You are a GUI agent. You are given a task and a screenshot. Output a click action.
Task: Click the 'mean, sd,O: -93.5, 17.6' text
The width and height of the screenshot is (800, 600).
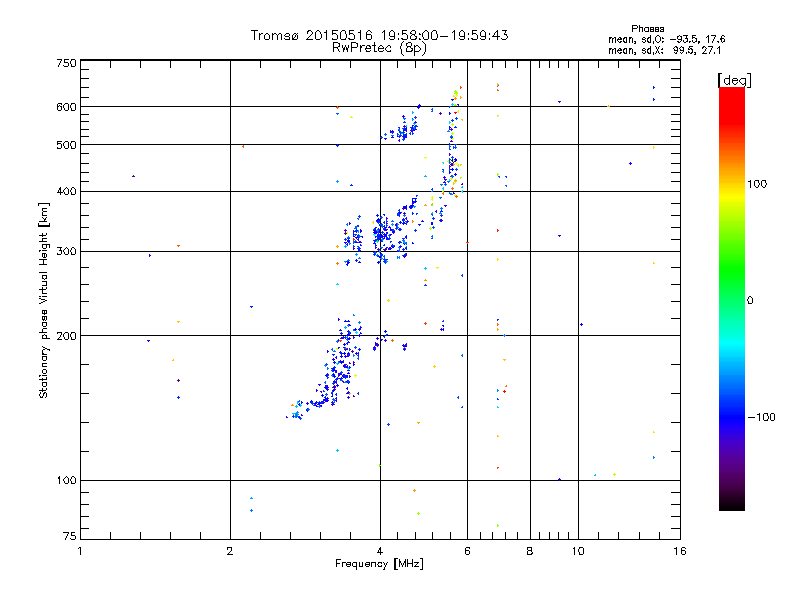pyautogui.click(x=666, y=39)
